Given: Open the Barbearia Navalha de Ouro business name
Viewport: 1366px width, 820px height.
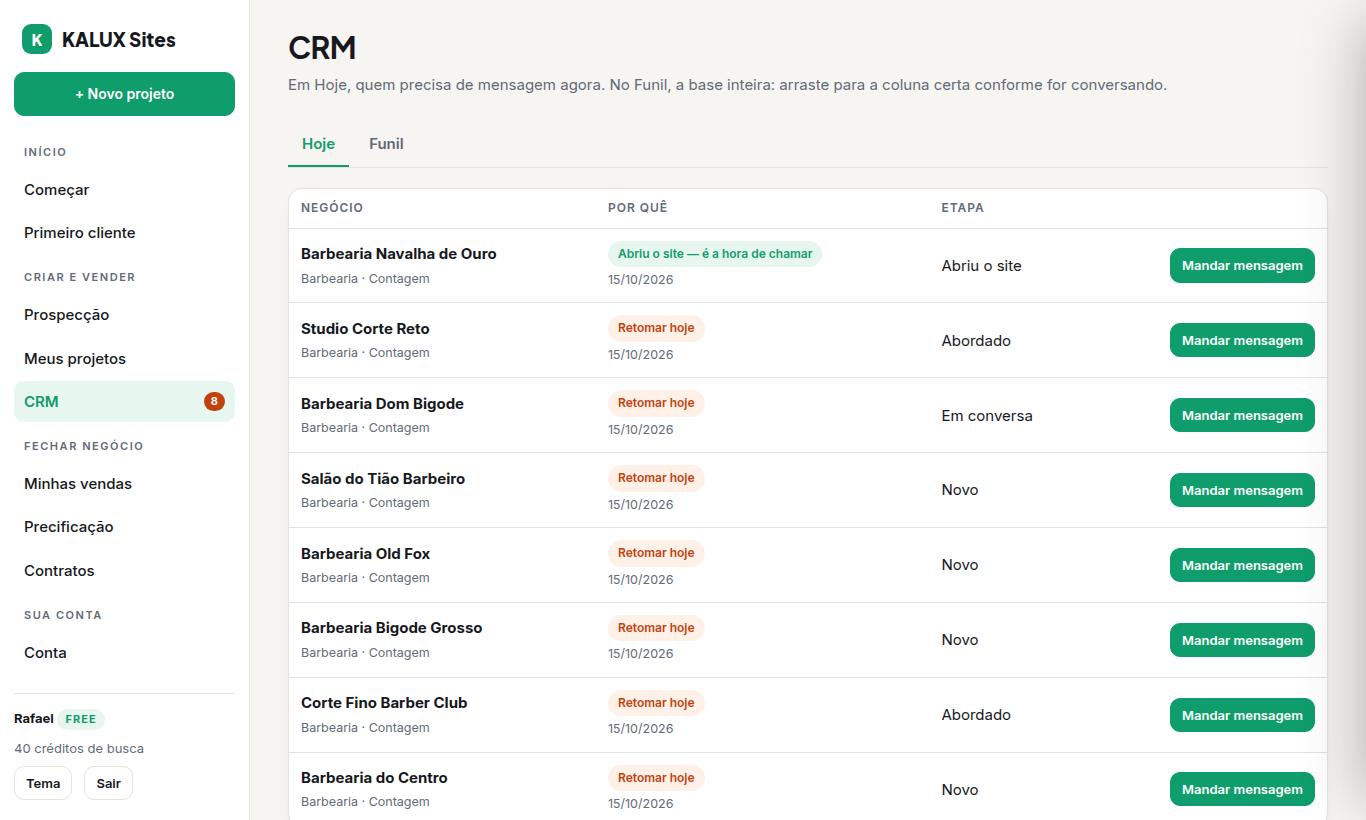Looking at the screenshot, I should pyautogui.click(x=399, y=254).
